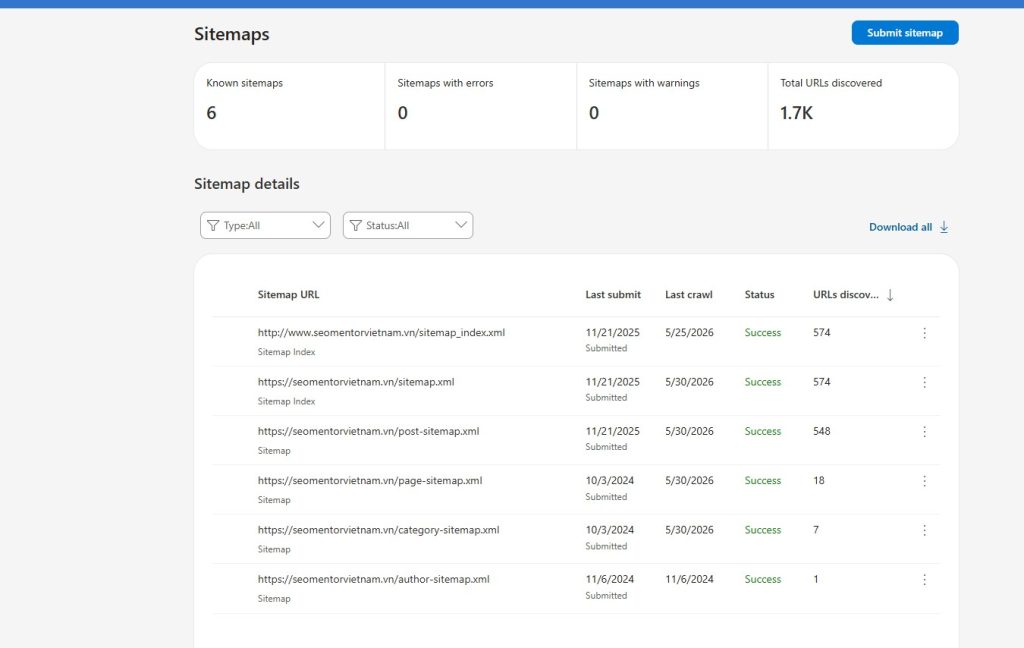Open the Type:All filter dropdown

click(265, 225)
